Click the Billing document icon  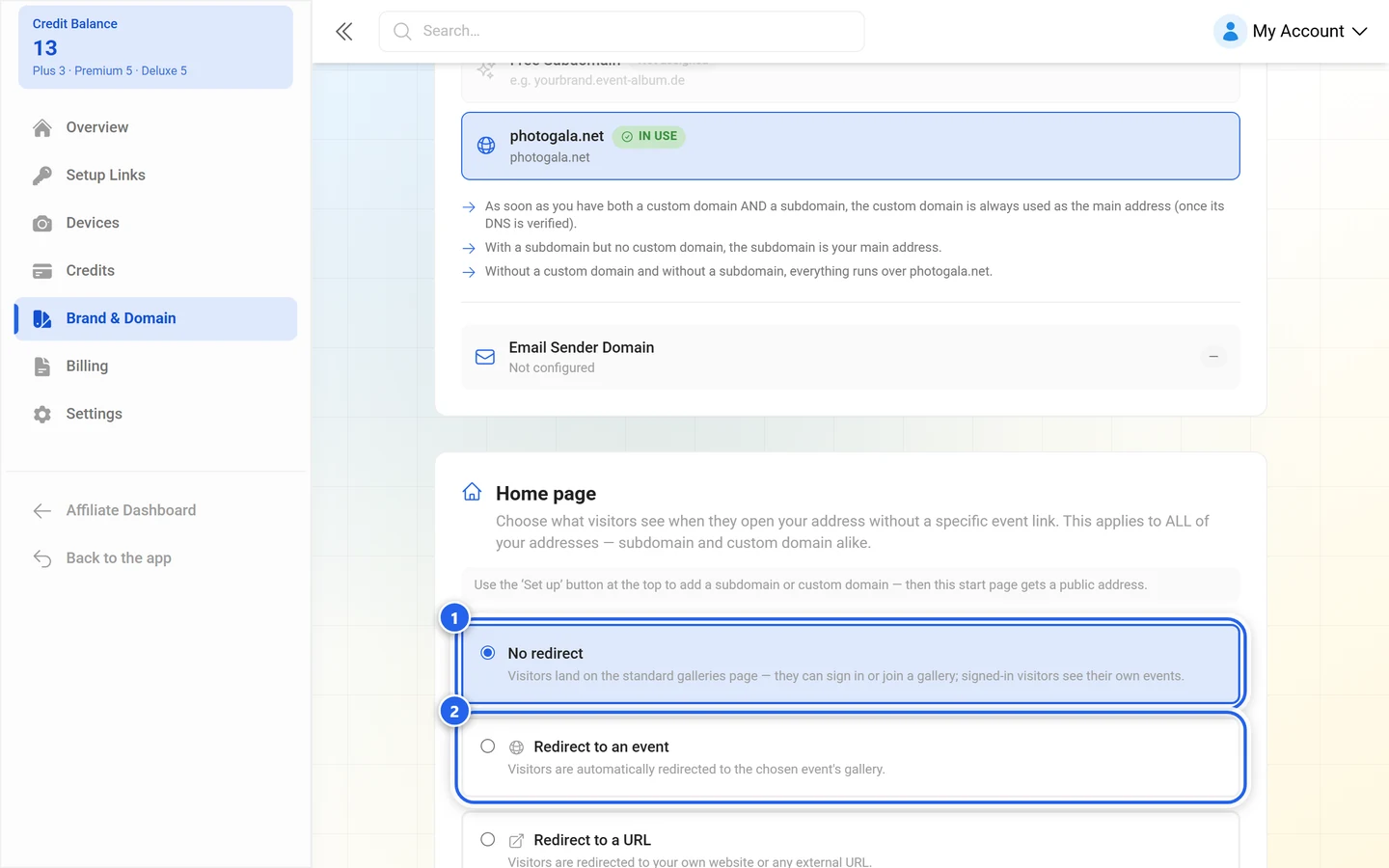42,366
